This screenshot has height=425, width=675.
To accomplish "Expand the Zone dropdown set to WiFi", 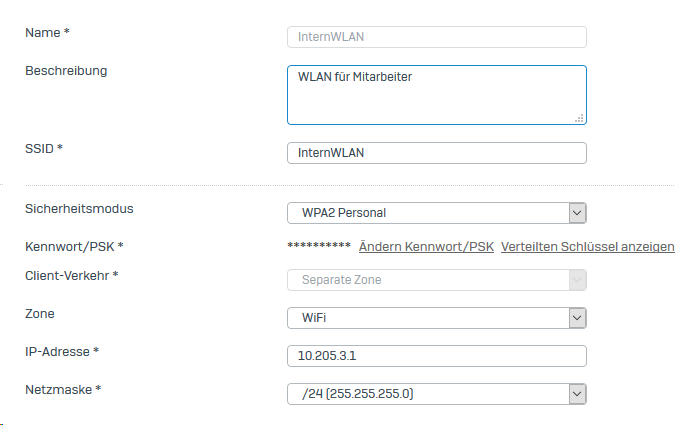I will click(436, 318).
